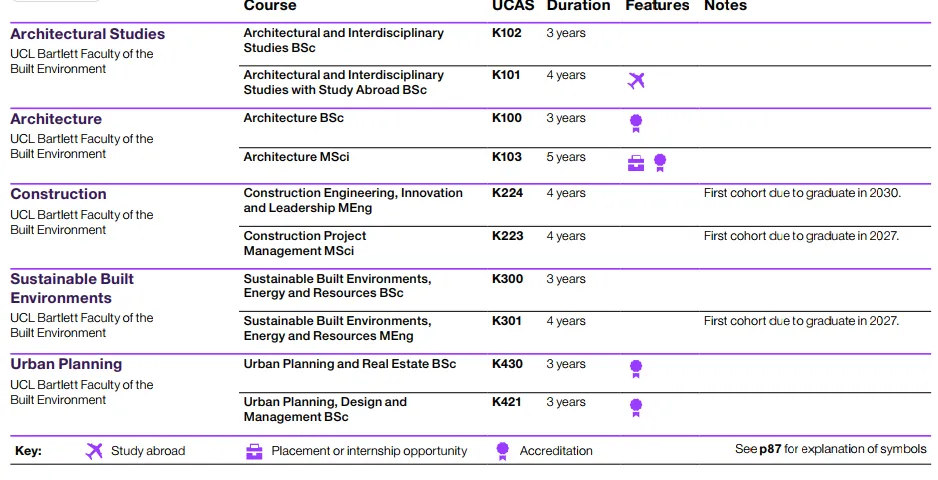Click UCAS code K300

pyautogui.click(x=507, y=278)
